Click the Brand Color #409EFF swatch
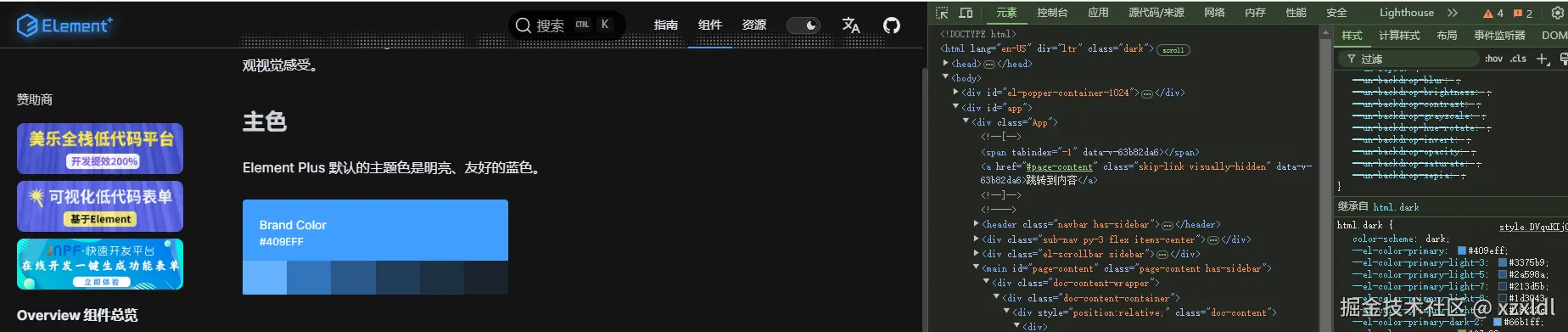 click(x=375, y=230)
